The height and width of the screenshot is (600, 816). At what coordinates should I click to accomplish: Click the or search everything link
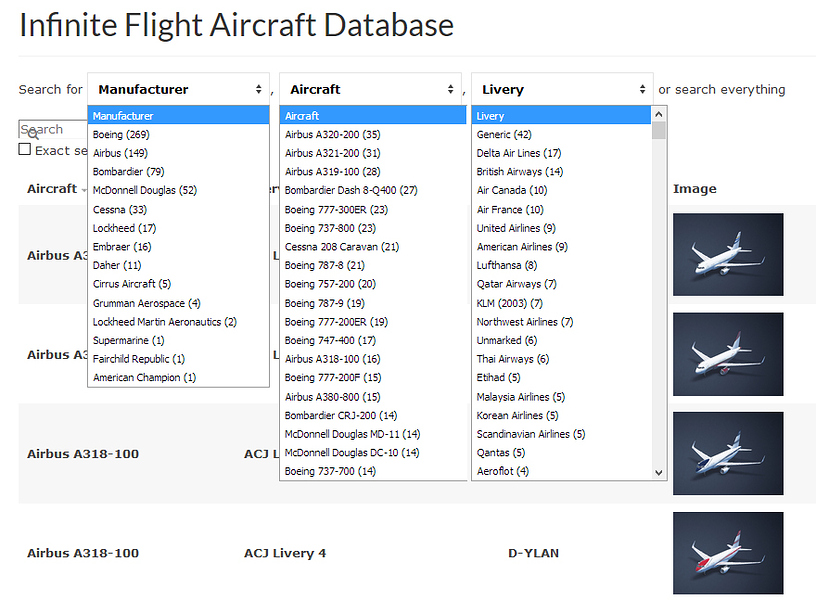tap(721, 89)
